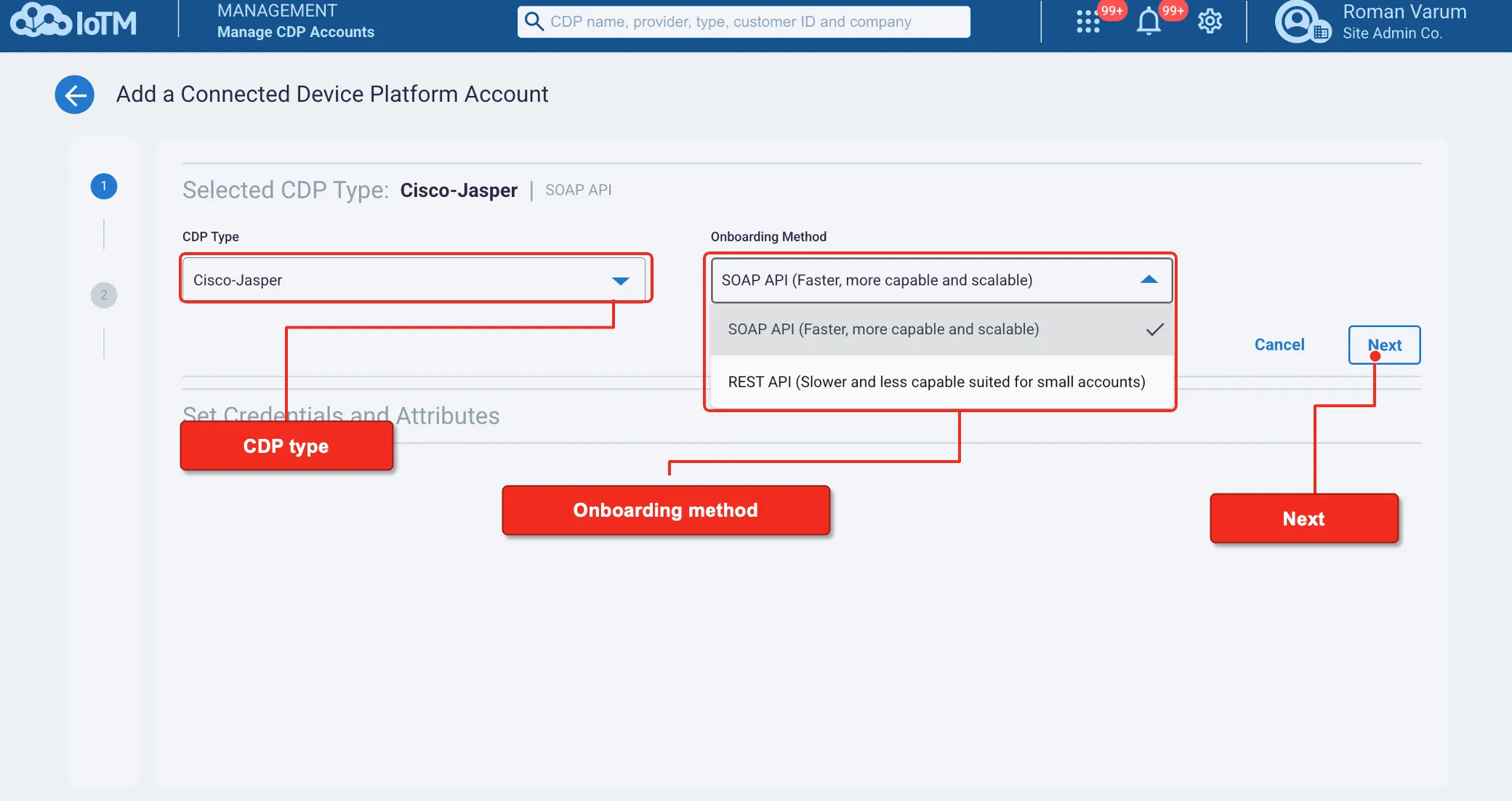Collapse the Onboarding Method dropdown

point(941,280)
